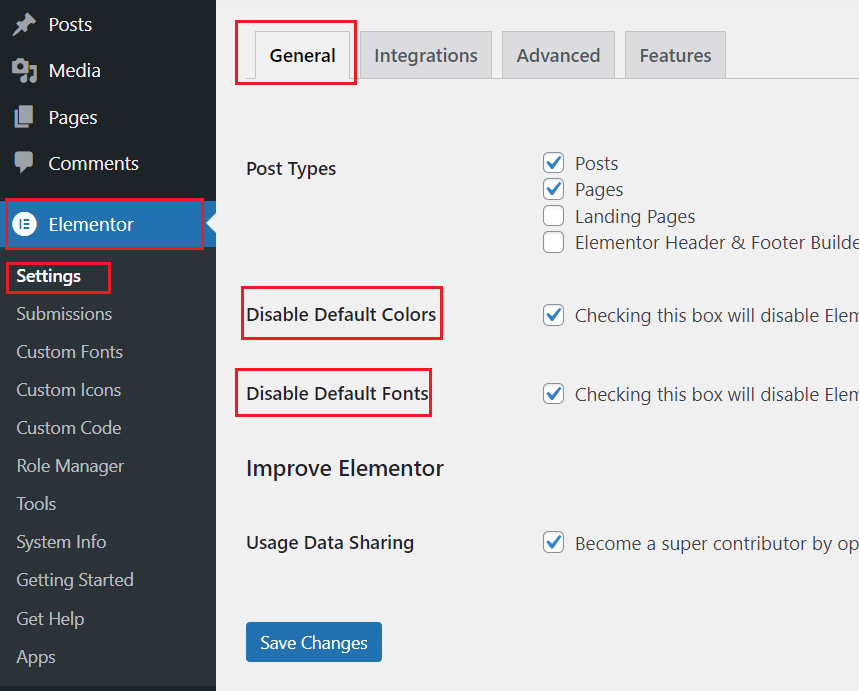Click the Elementor logo icon
Screen dimensions: 859x691
pos(25,224)
